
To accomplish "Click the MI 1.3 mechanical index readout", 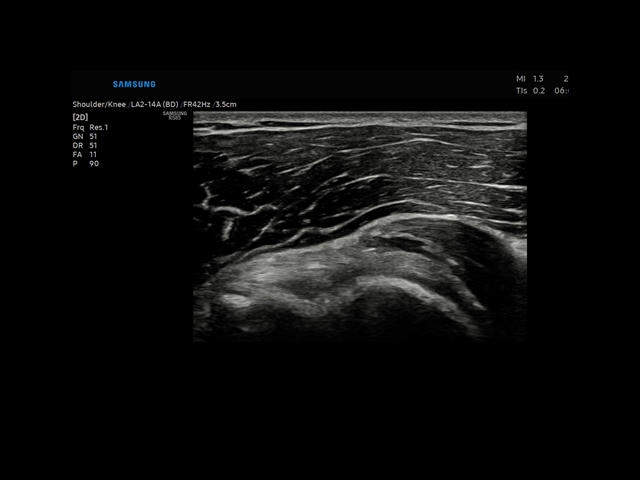I will click(530, 79).
